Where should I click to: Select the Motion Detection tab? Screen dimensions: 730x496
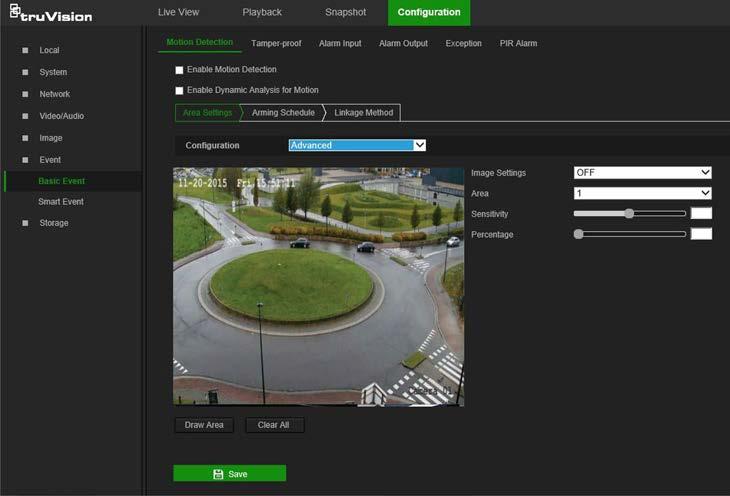coord(200,42)
